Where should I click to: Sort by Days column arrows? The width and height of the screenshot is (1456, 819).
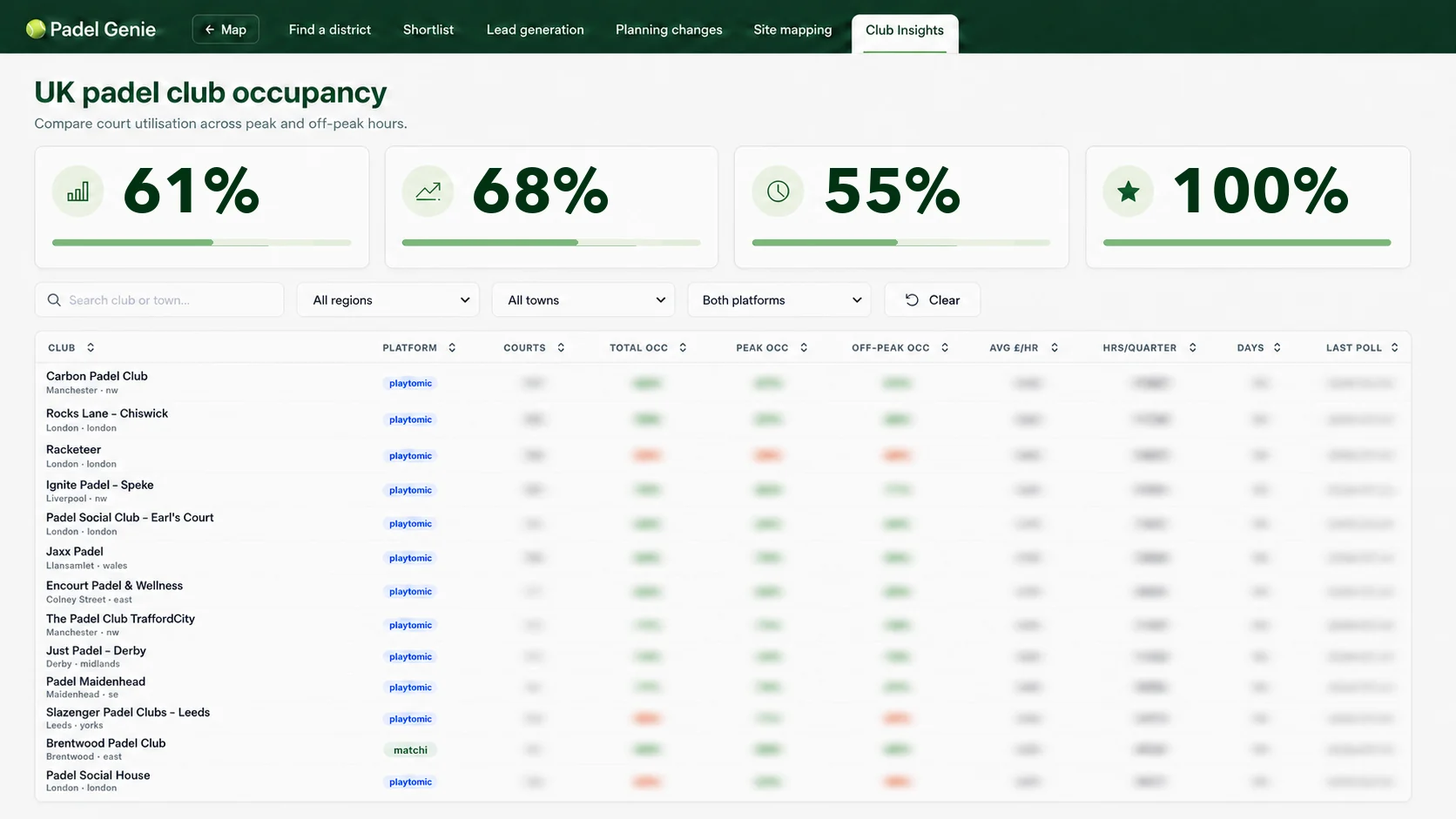point(1277,348)
